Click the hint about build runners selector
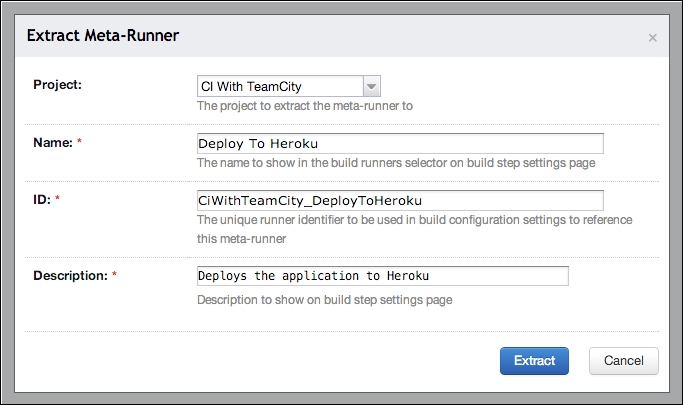The height and width of the screenshot is (405, 683). coord(396,163)
